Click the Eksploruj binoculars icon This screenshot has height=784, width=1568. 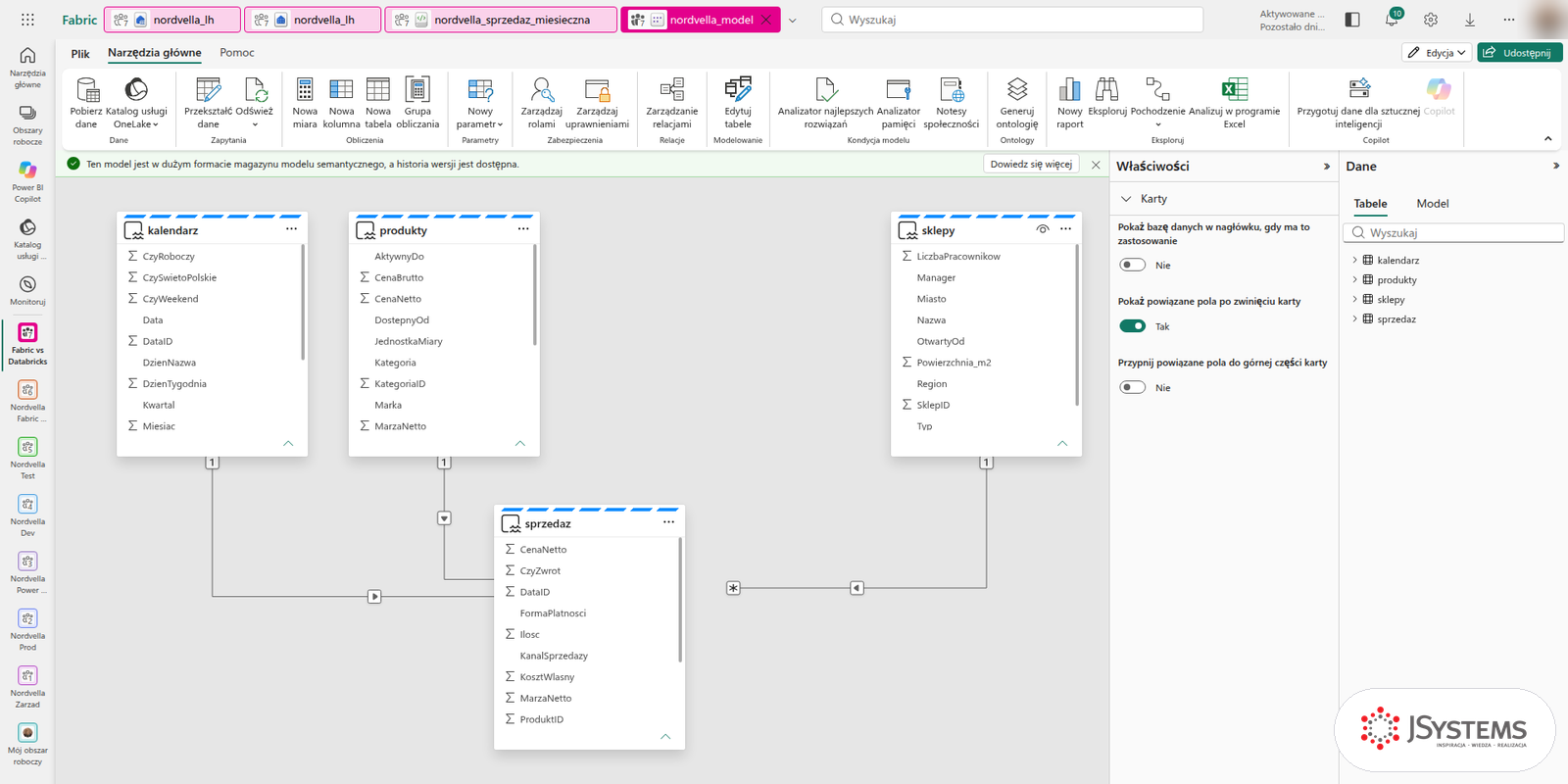click(x=1107, y=89)
